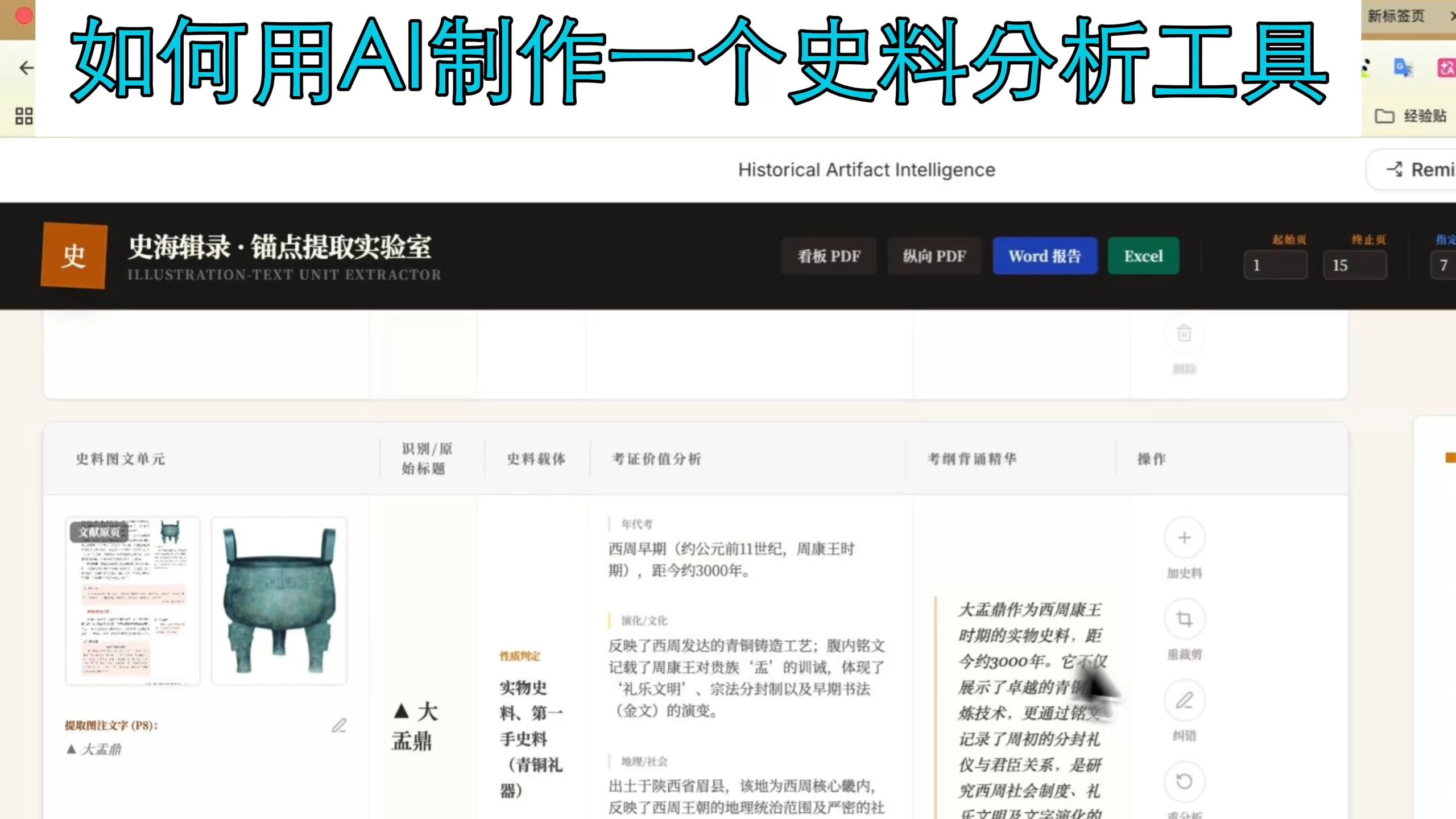
Task: Click the 纠错 pencil icon
Action: 1184,701
